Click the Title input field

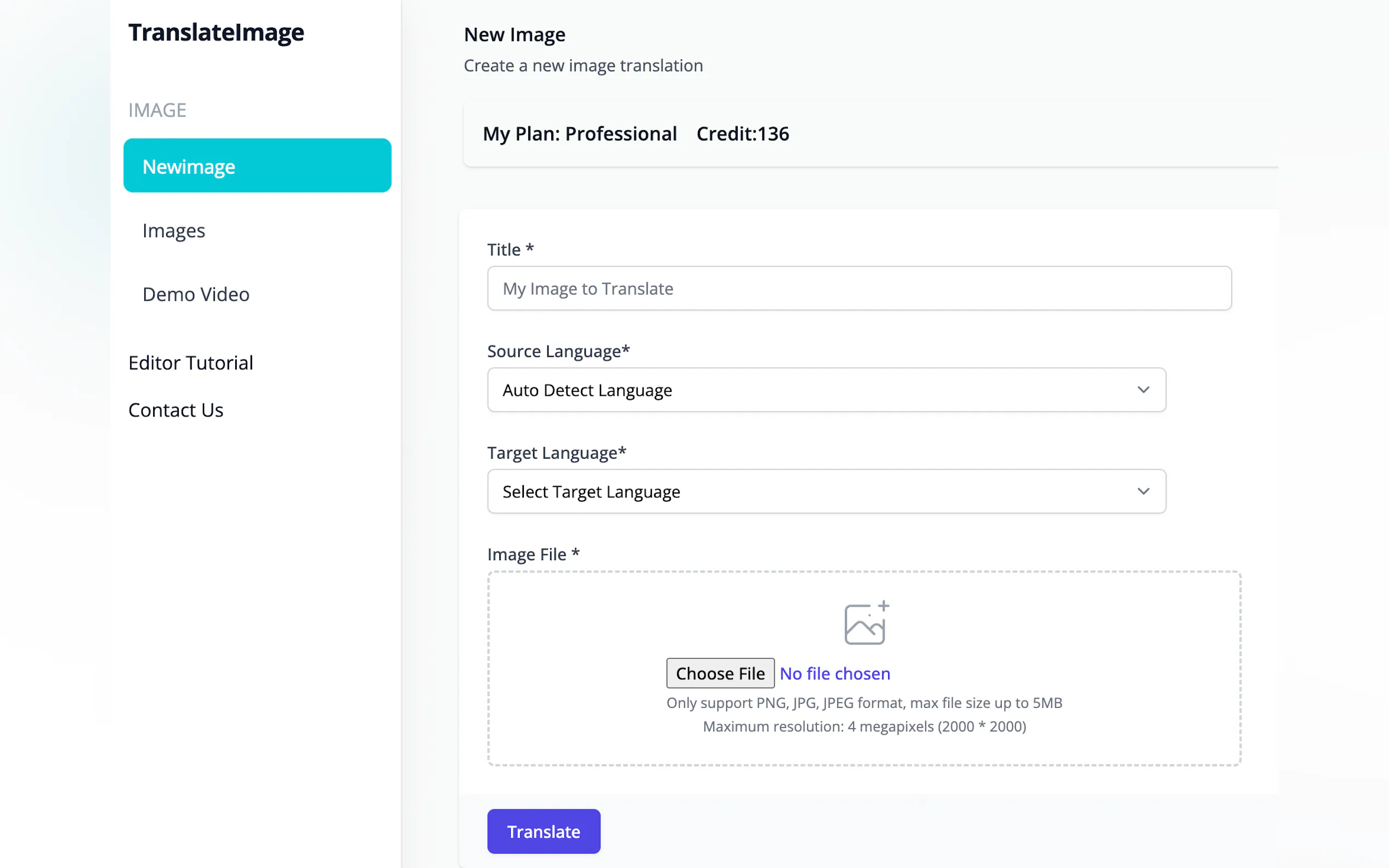pyautogui.click(x=859, y=288)
